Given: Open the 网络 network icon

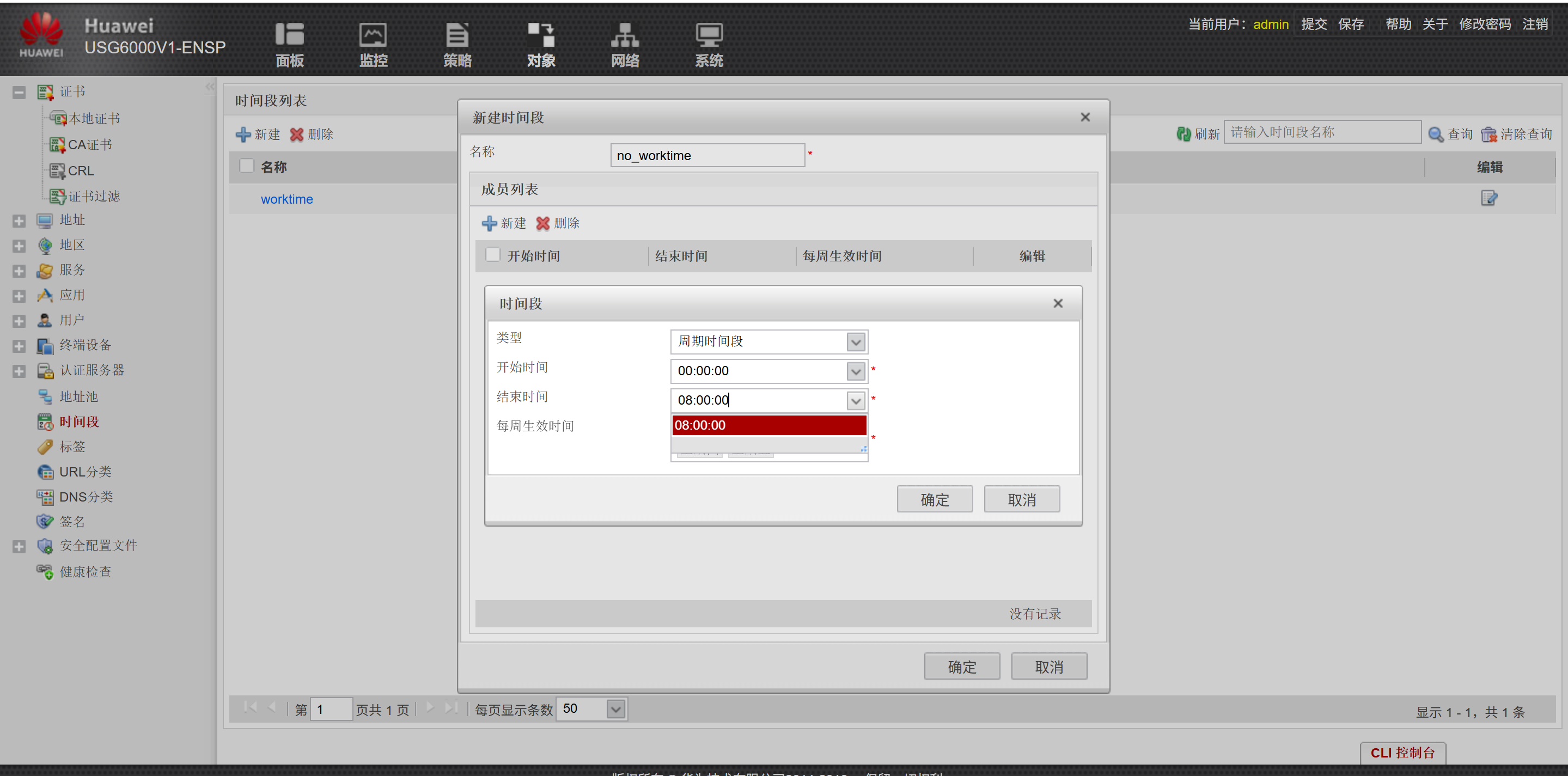Looking at the screenshot, I should 625,35.
